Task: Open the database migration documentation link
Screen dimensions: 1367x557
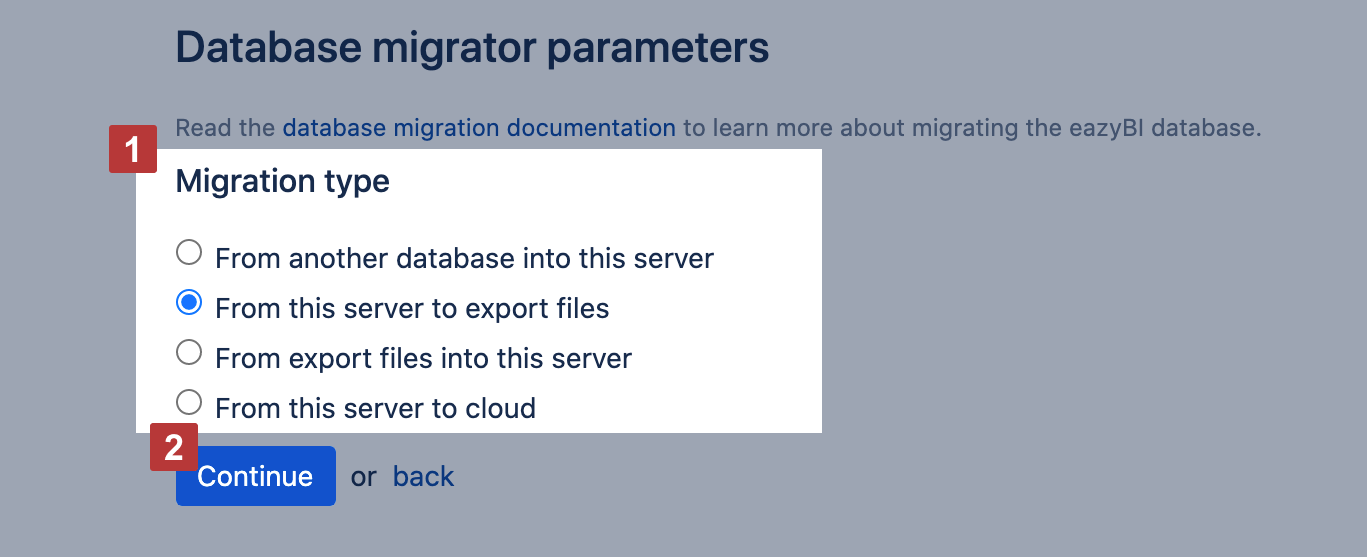Action: coord(478,128)
